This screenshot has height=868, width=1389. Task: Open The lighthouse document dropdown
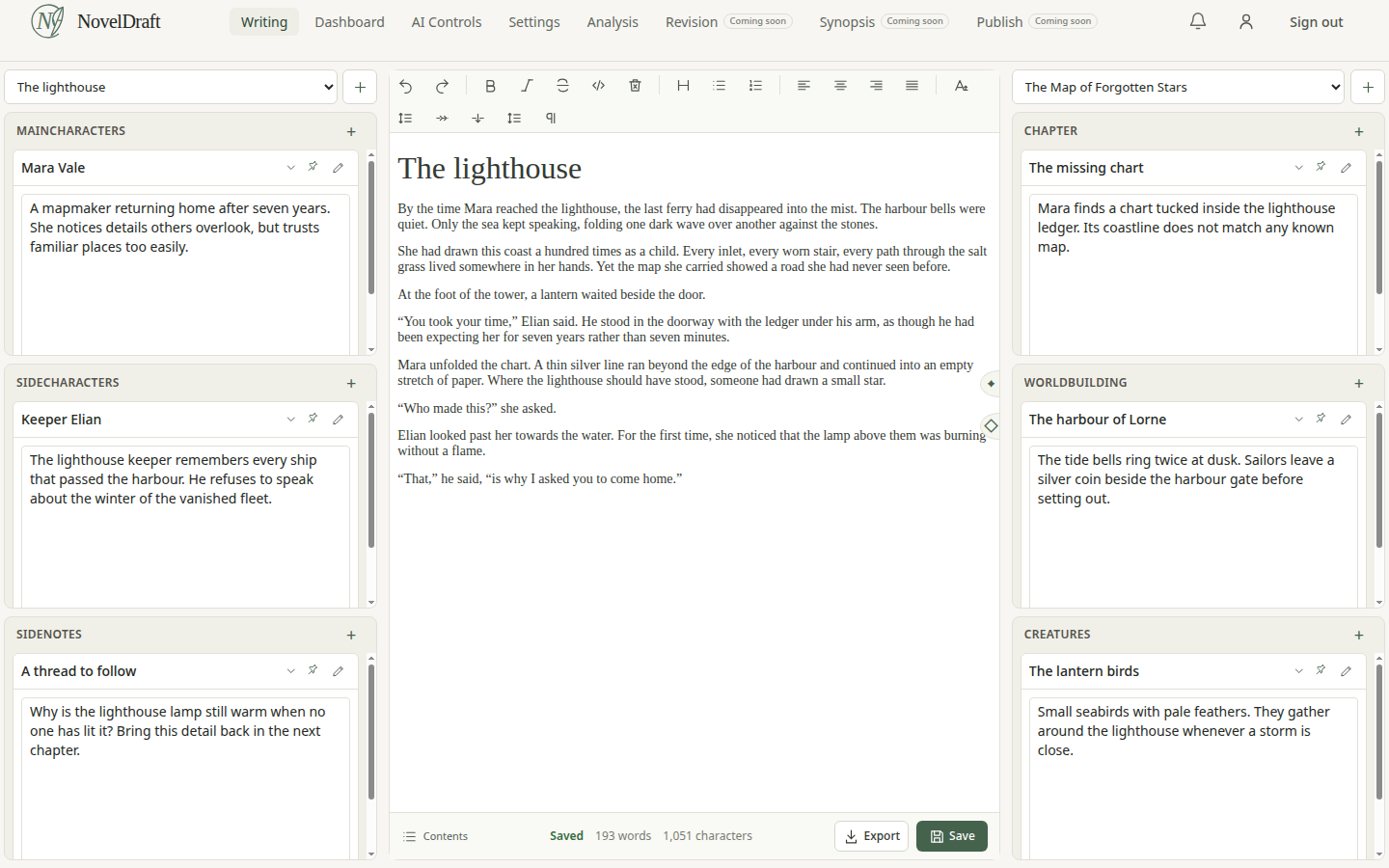[171, 87]
